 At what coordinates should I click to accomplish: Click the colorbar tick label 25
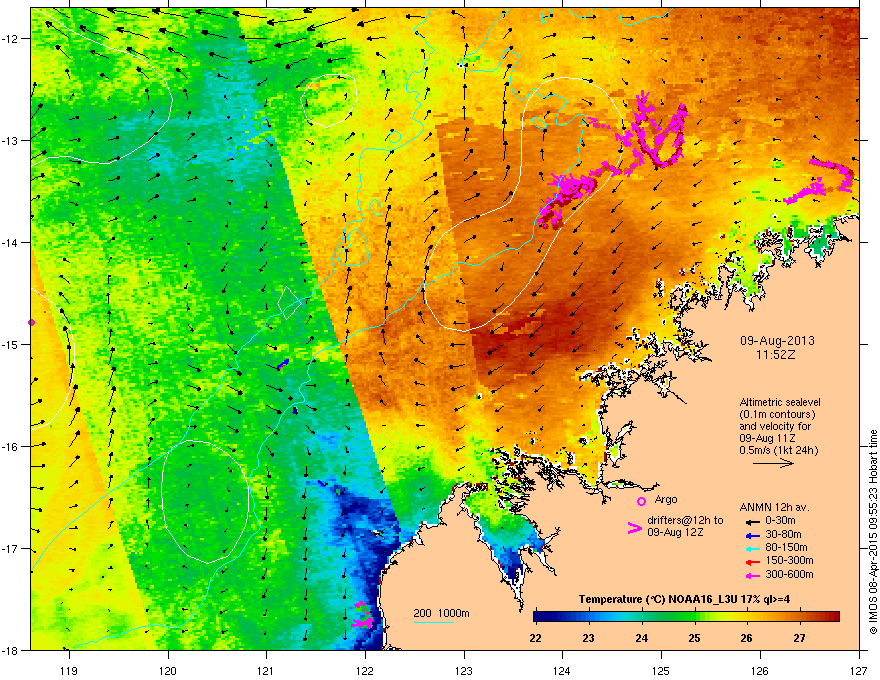point(694,638)
